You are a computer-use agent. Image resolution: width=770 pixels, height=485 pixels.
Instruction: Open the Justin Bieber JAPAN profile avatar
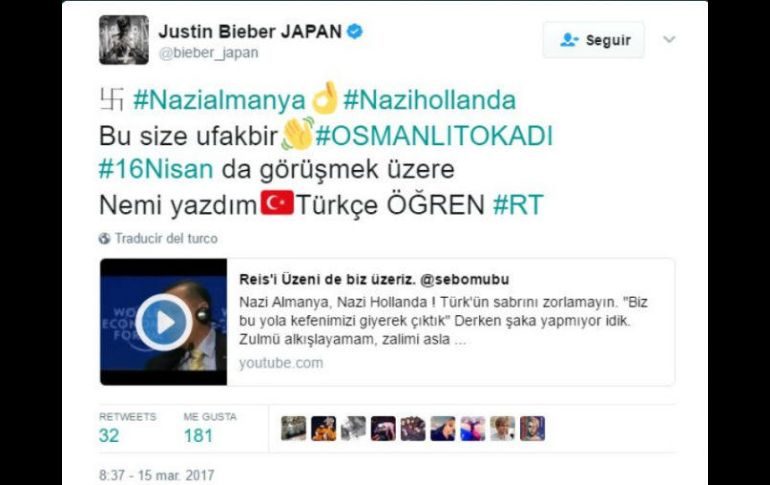click(124, 40)
